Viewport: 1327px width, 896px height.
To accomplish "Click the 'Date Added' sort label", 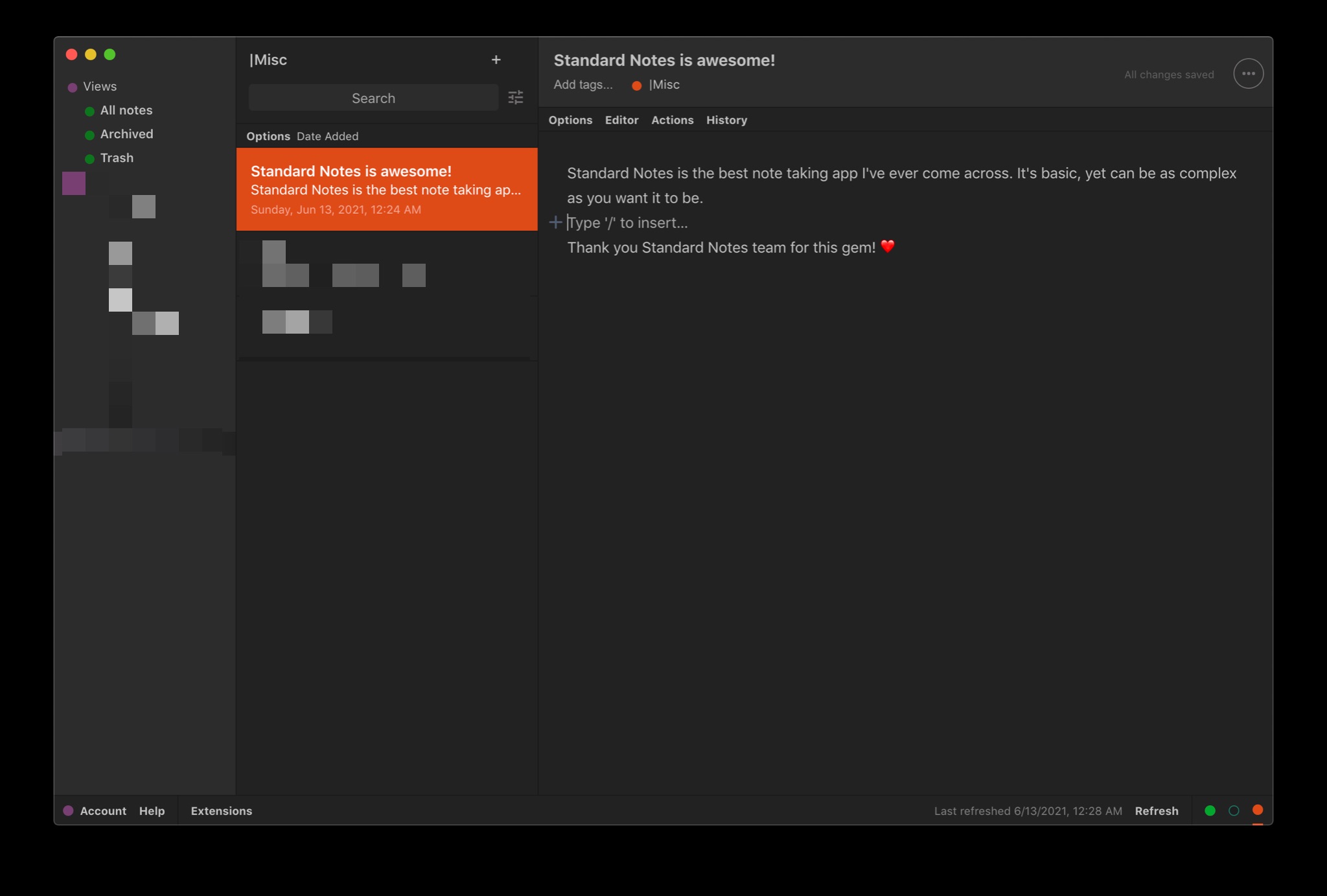I will coord(327,136).
